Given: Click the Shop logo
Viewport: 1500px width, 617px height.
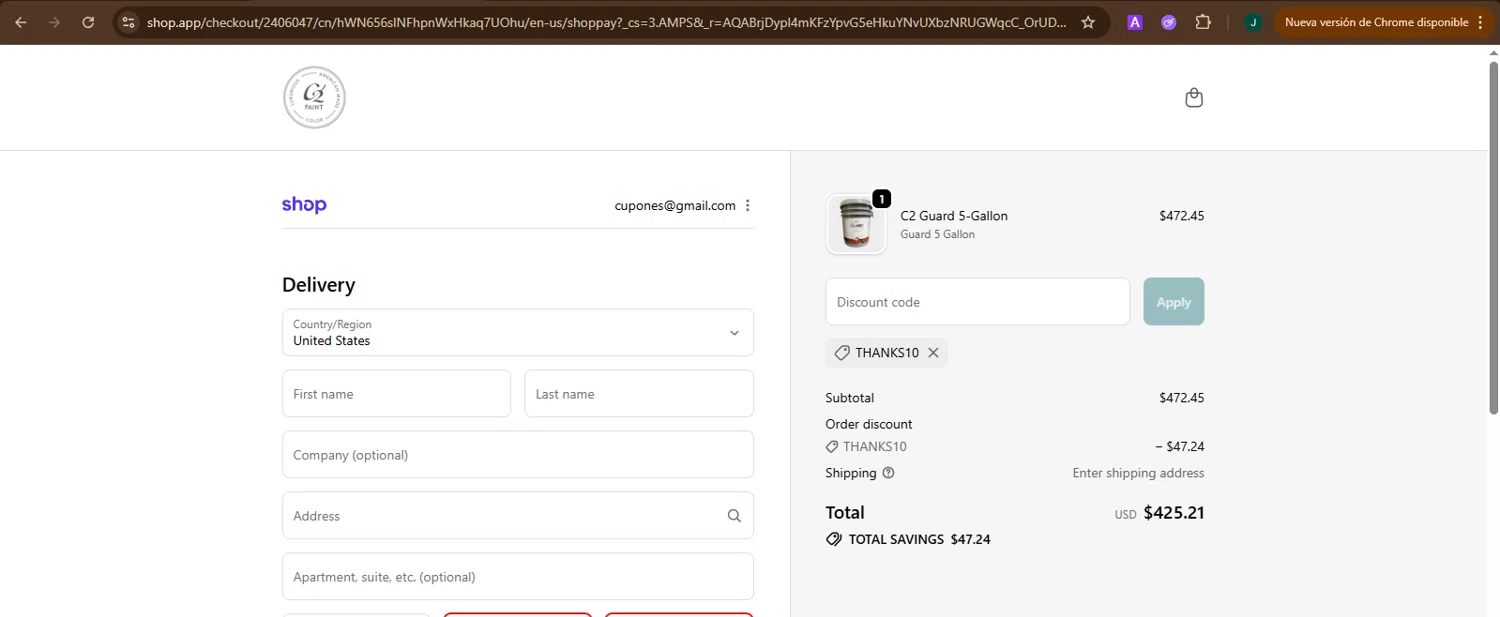Looking at the screenshot, I should 304,205.
